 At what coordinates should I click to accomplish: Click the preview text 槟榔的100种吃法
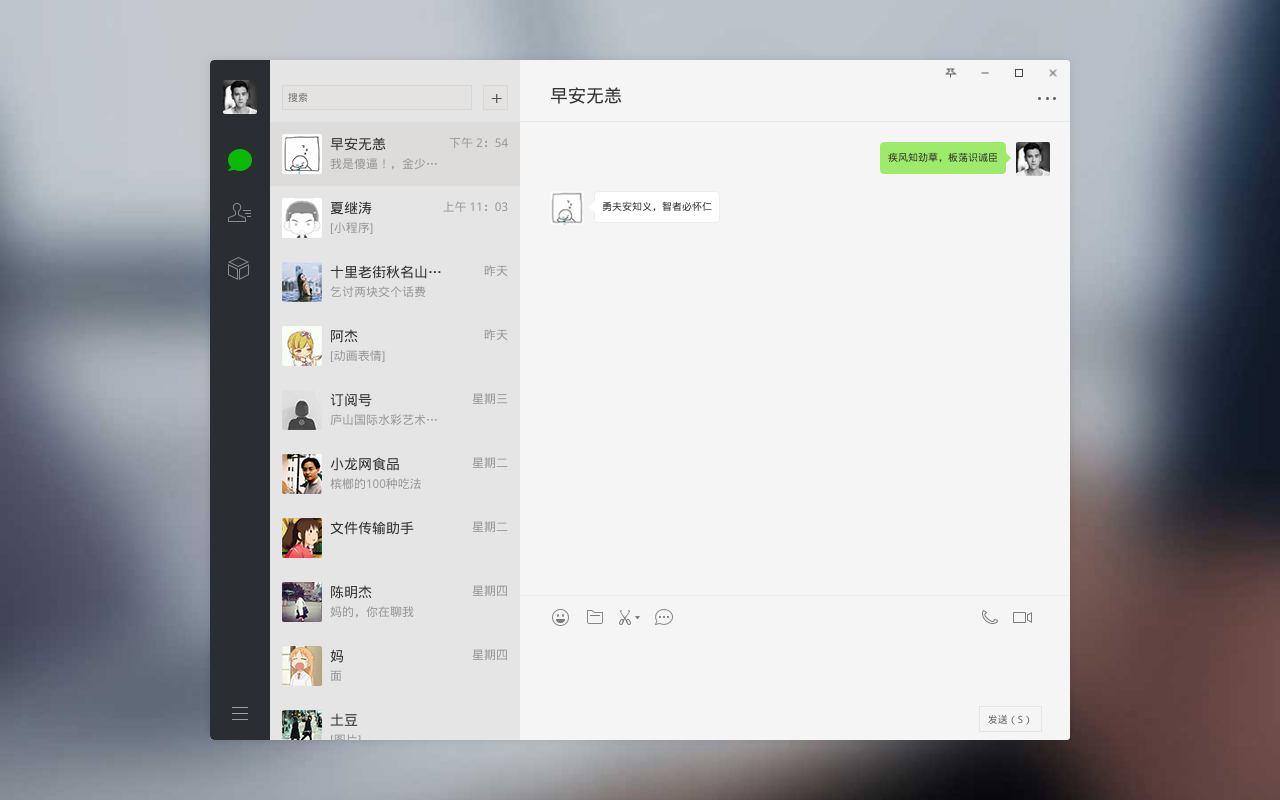(x=376, y=484)
